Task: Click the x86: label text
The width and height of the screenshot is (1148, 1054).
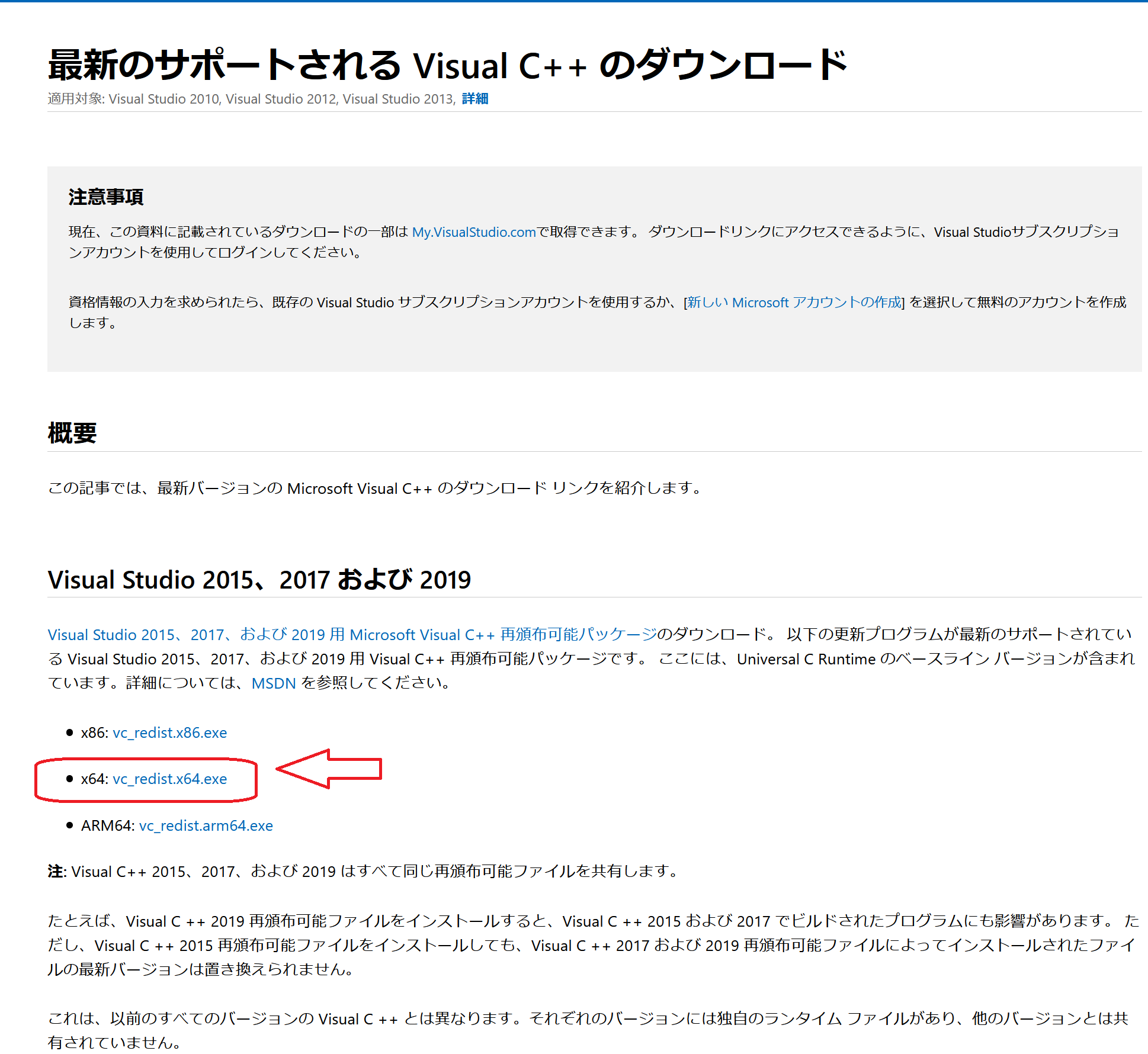Action: tap(95, 732)
